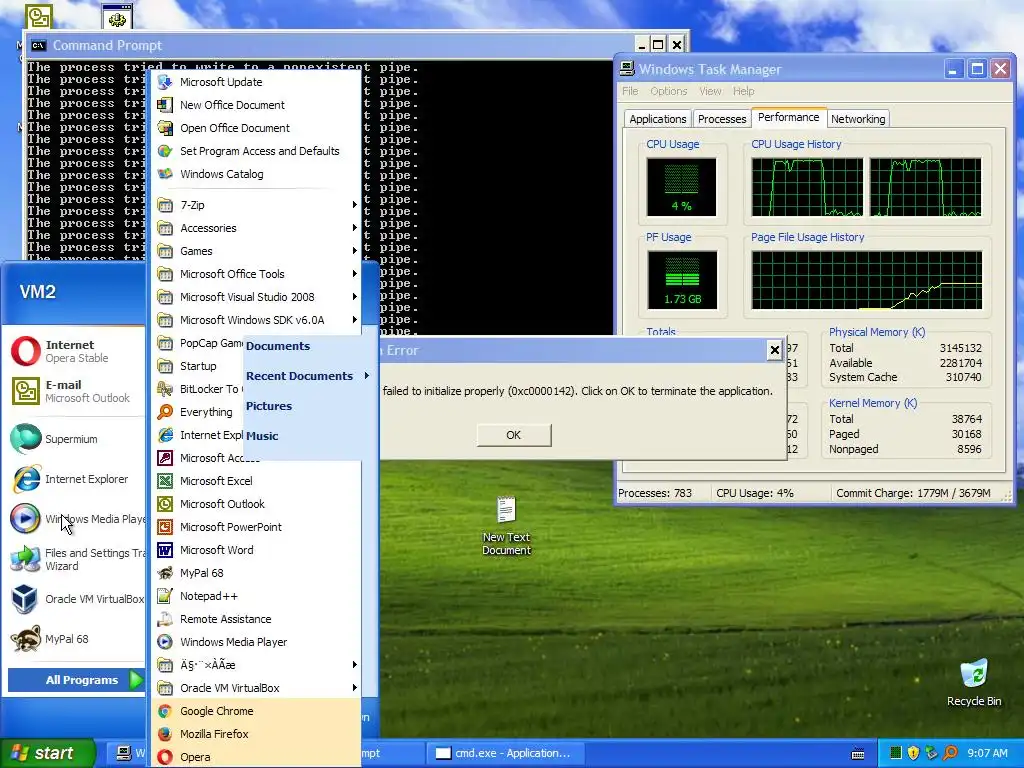This screenshot has height=768, width=1024.
Task: Select New Text Document desktop file
Action: pyautogui.click(x=506, y=526)
